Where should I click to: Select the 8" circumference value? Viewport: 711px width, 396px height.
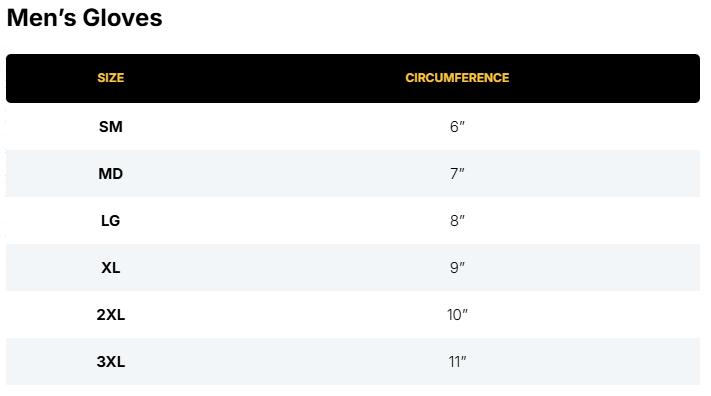[x=457, y=221]
